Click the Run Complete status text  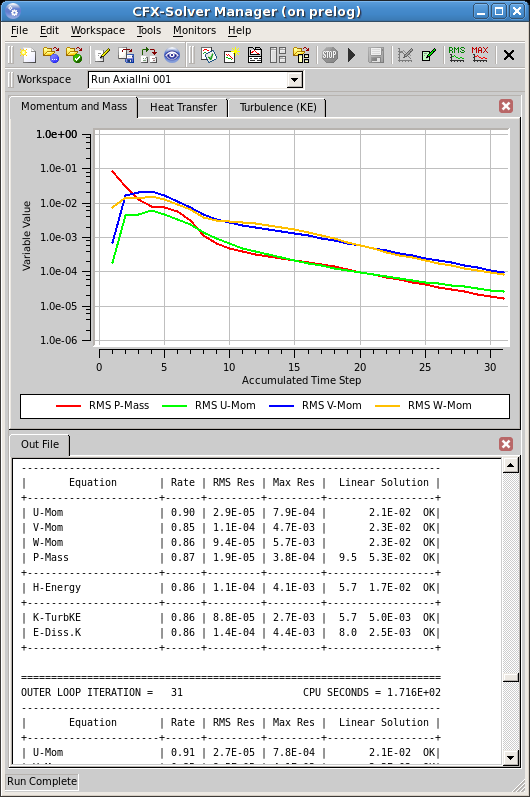pos(42,781)
